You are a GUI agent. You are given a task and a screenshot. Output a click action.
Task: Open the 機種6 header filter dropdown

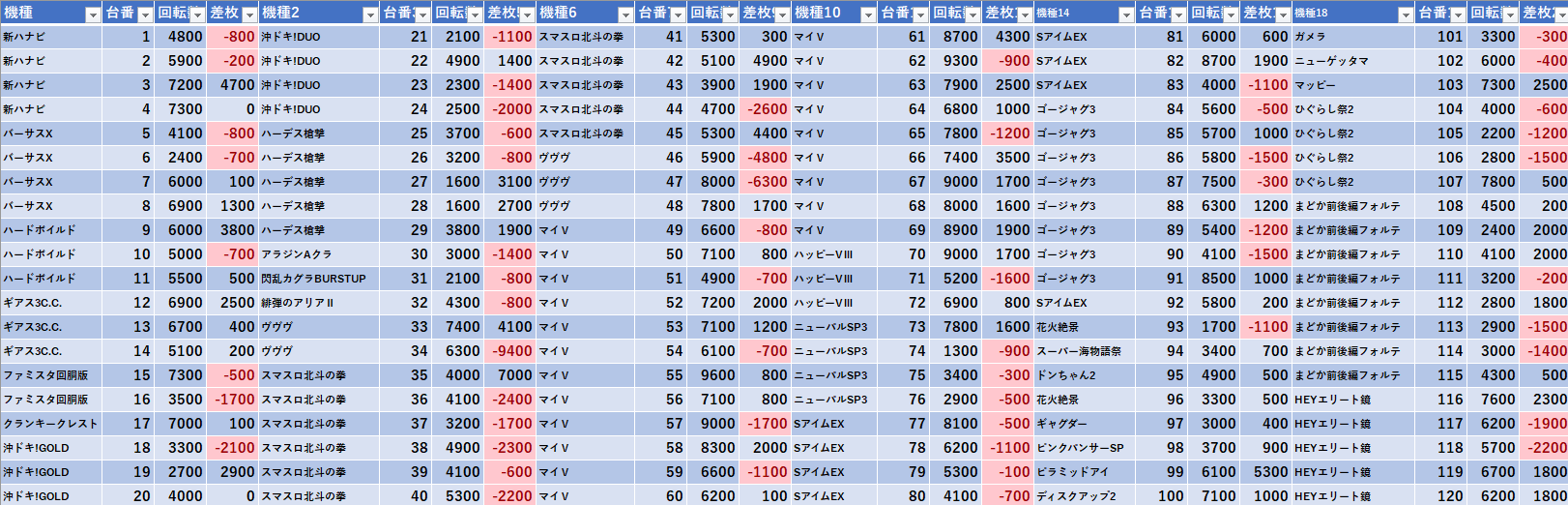click(625, 15)
